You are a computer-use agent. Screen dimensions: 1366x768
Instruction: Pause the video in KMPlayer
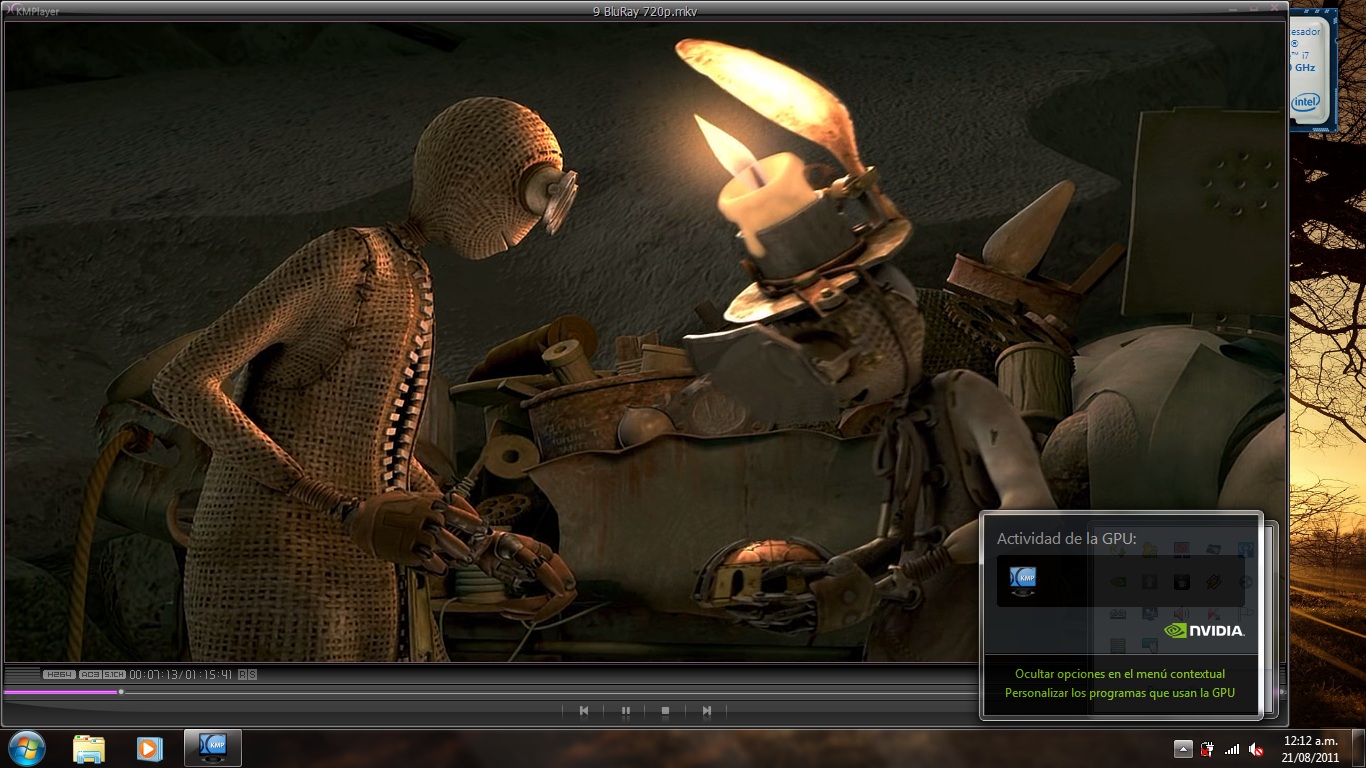pos(625,711)
